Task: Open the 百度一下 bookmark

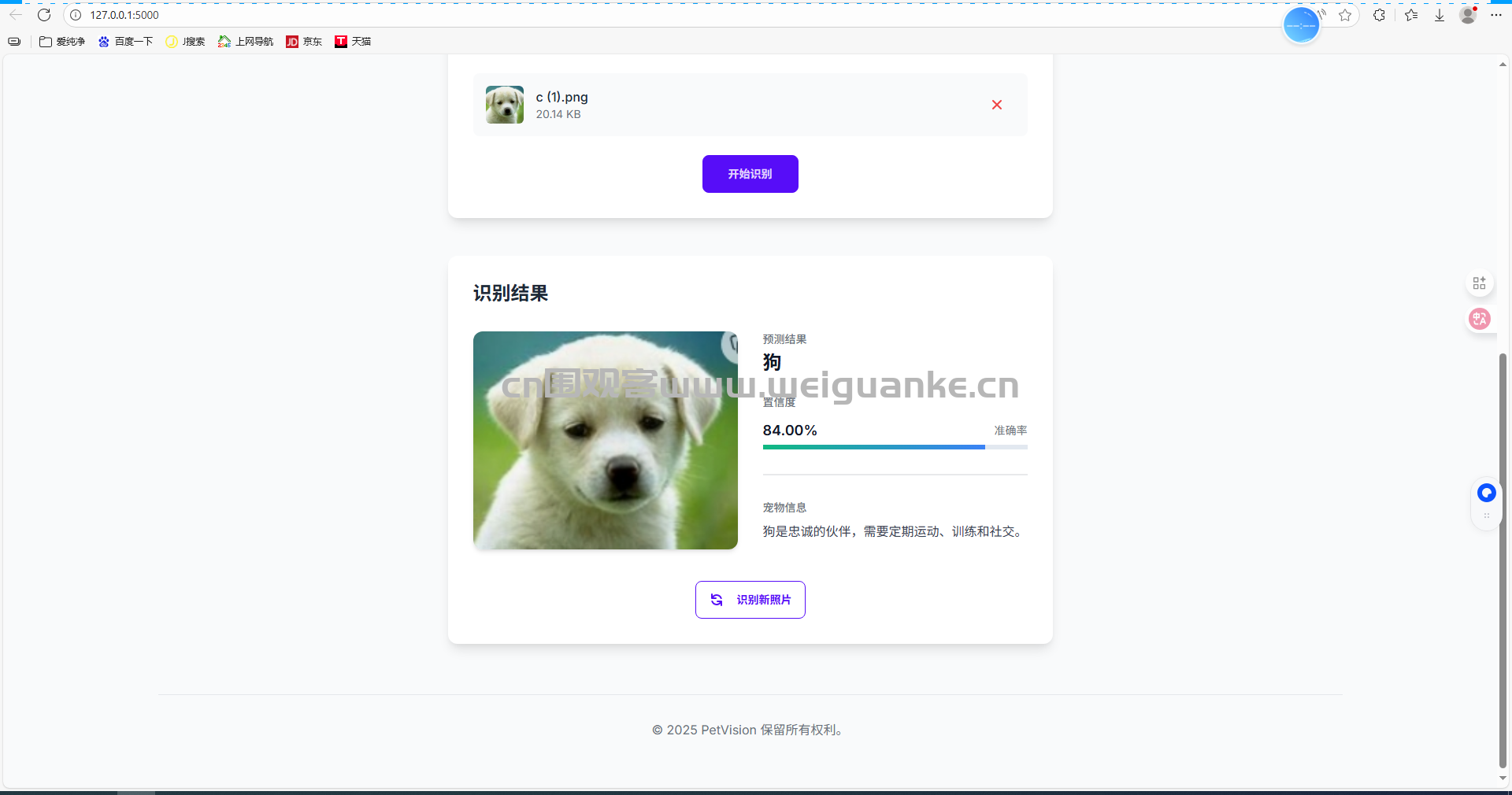Action: pyautogui.click(x=125, y=42)
